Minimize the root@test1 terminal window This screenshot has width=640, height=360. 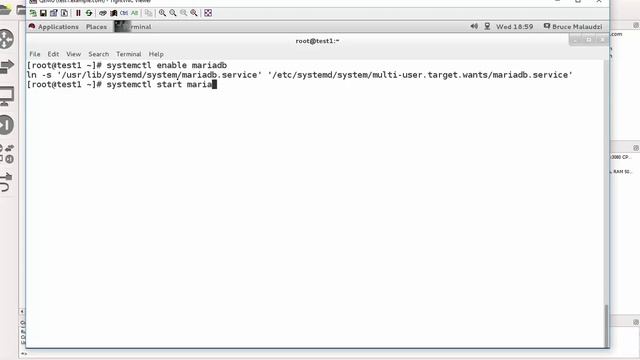(576, 40)
